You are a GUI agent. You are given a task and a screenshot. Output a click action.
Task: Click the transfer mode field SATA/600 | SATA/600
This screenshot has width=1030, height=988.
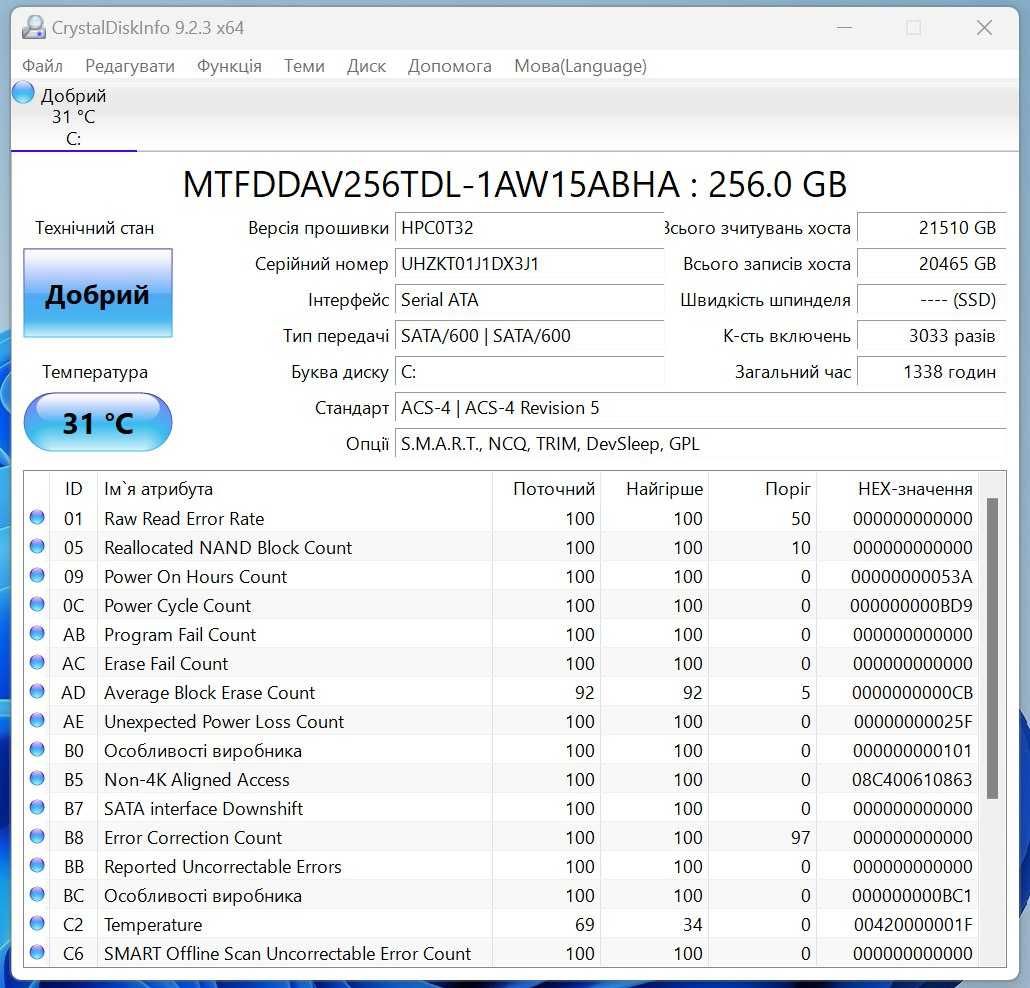529,336
